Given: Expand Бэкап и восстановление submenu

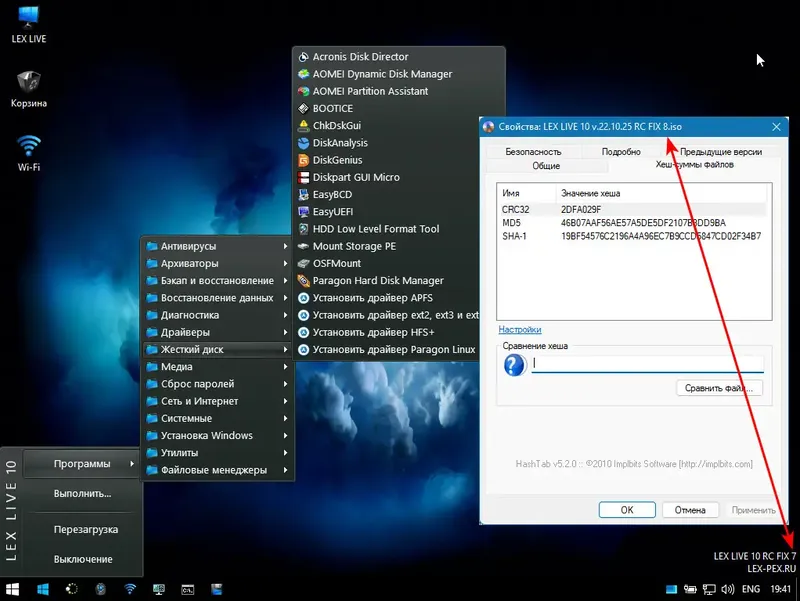Looking at the screenshot, I should click(217, 281).
